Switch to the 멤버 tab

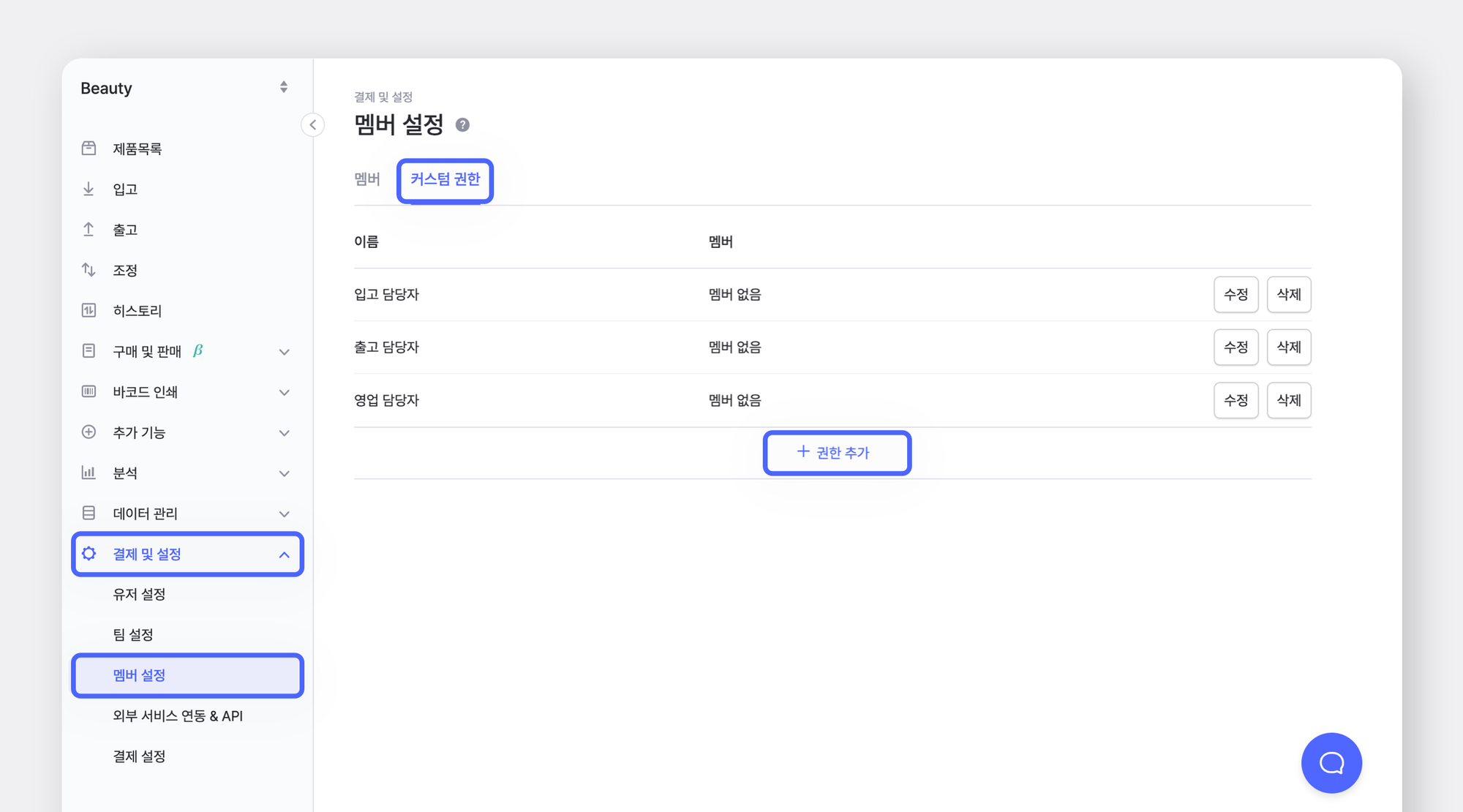(367, 179)
